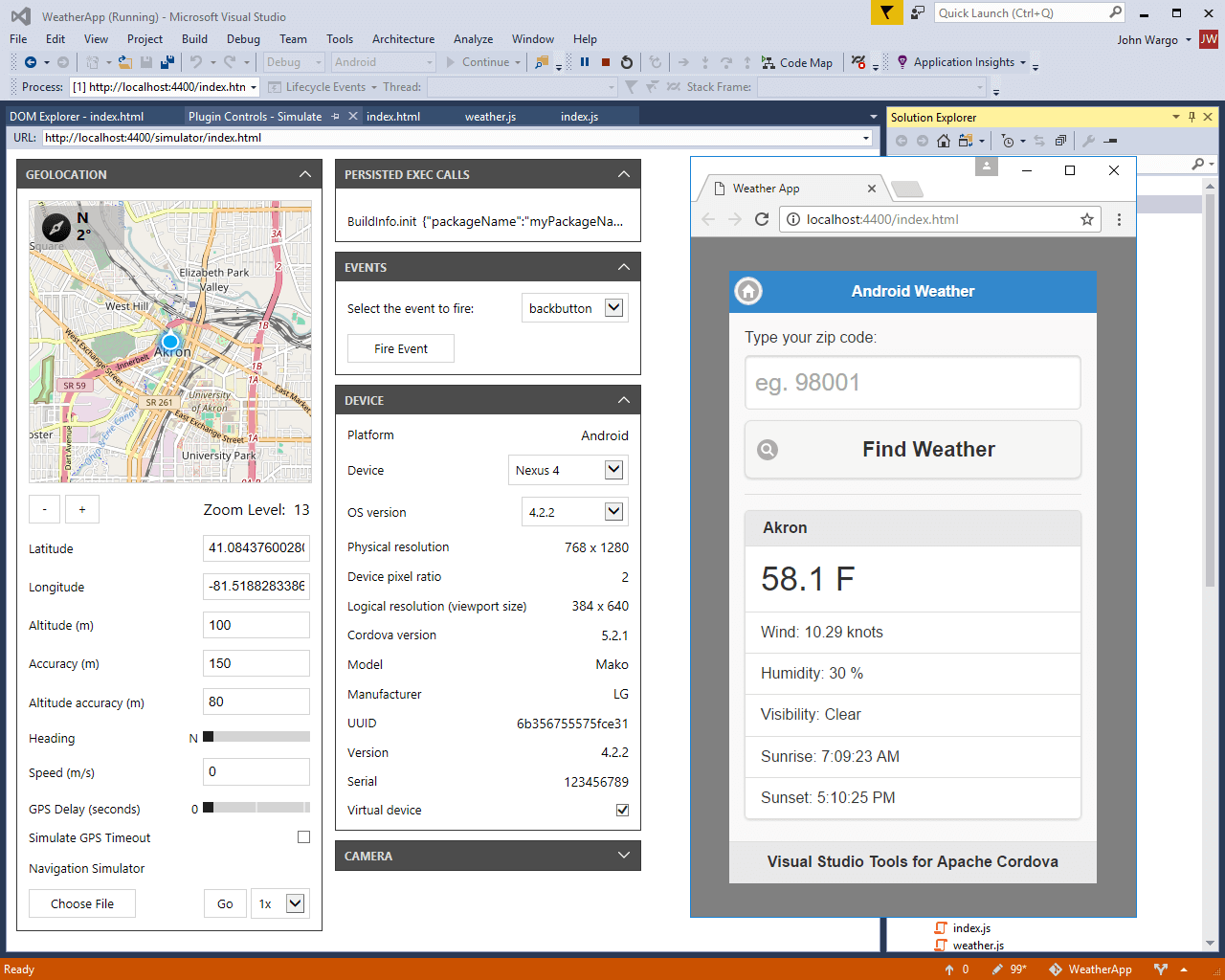Click the zip code input field

[912, 382]
